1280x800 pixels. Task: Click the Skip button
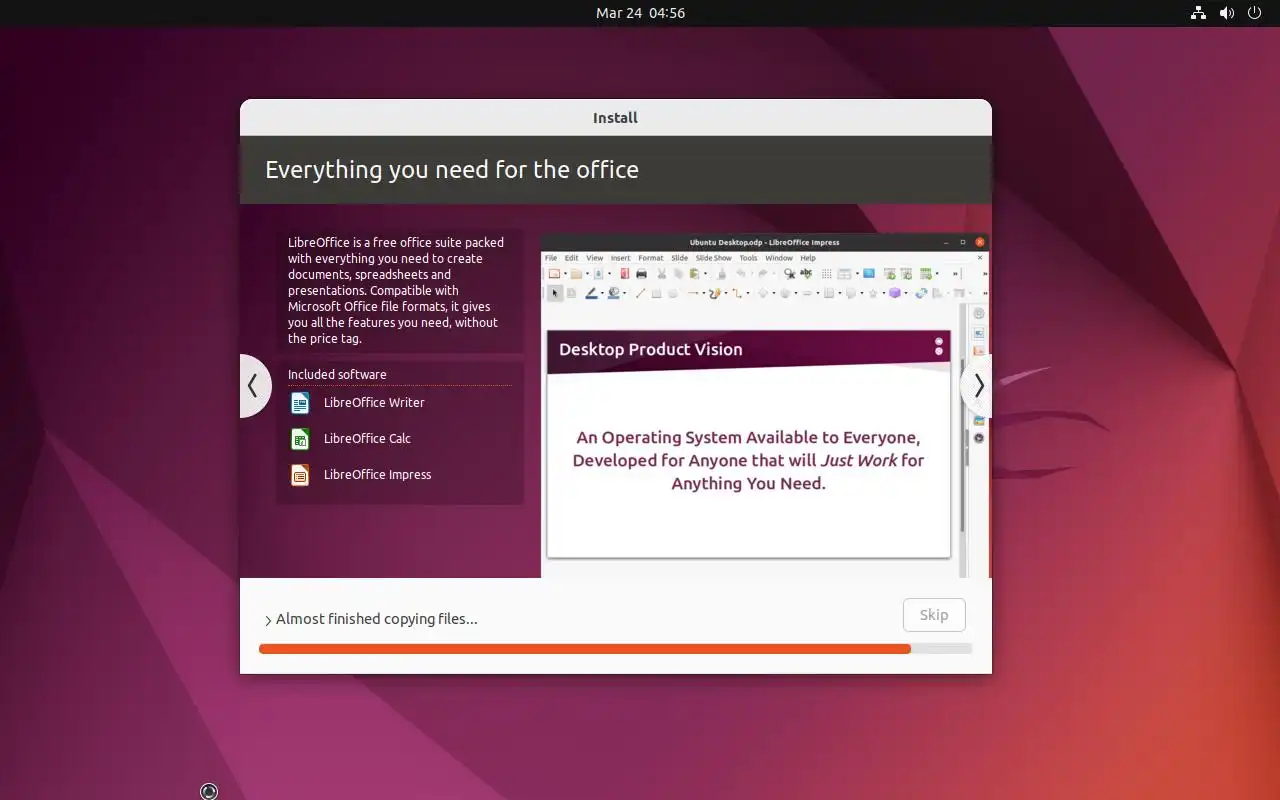point(934,615)
